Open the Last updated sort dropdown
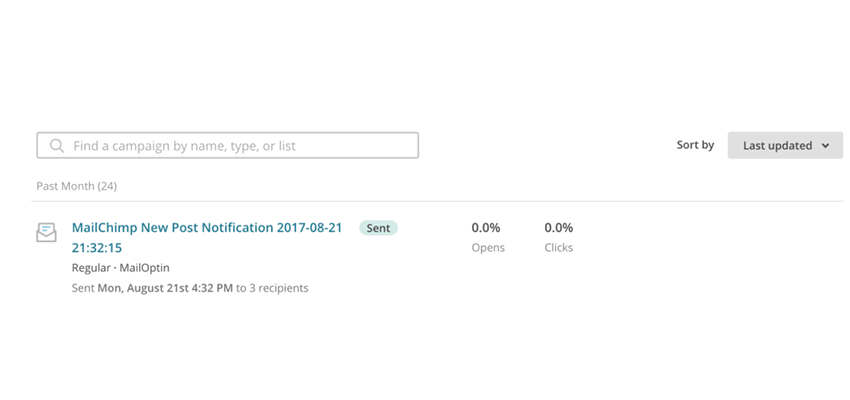This screenshot has width=850, height=400. pyautogui.click(x=784, y=145)
